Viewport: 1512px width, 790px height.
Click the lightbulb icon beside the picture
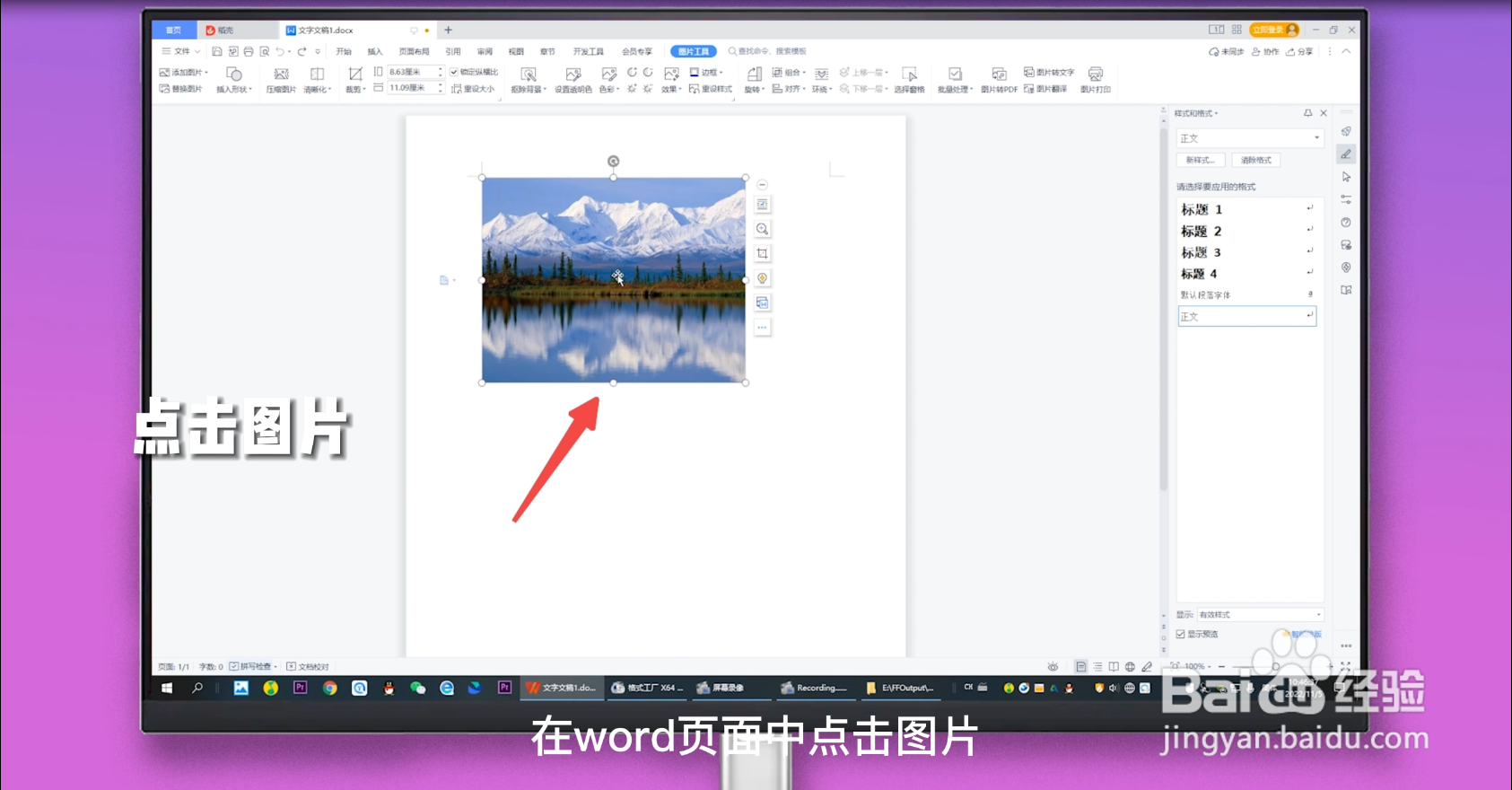pyautogui.click(x=762, y=278)
